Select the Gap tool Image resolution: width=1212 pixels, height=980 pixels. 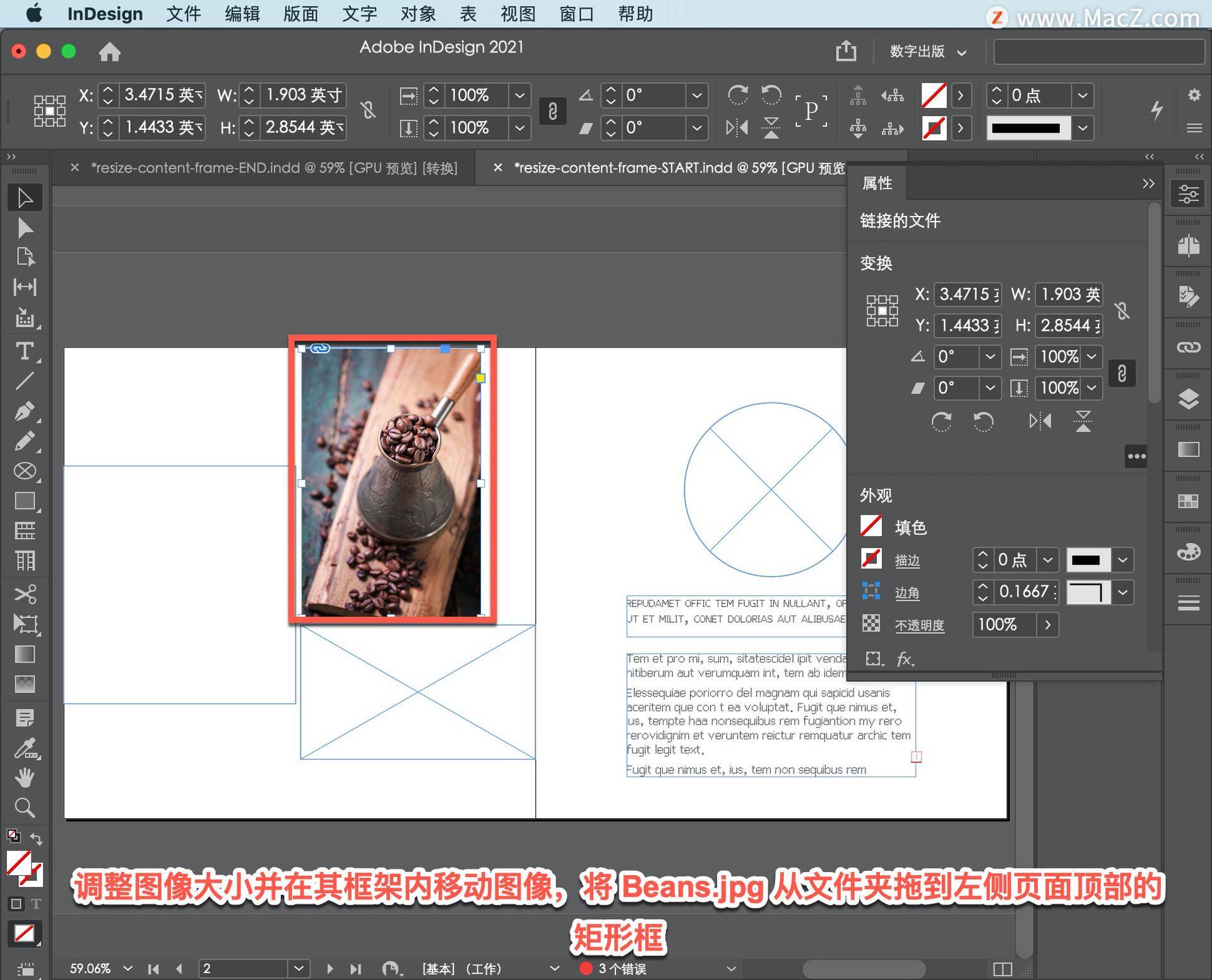point(25,287)
